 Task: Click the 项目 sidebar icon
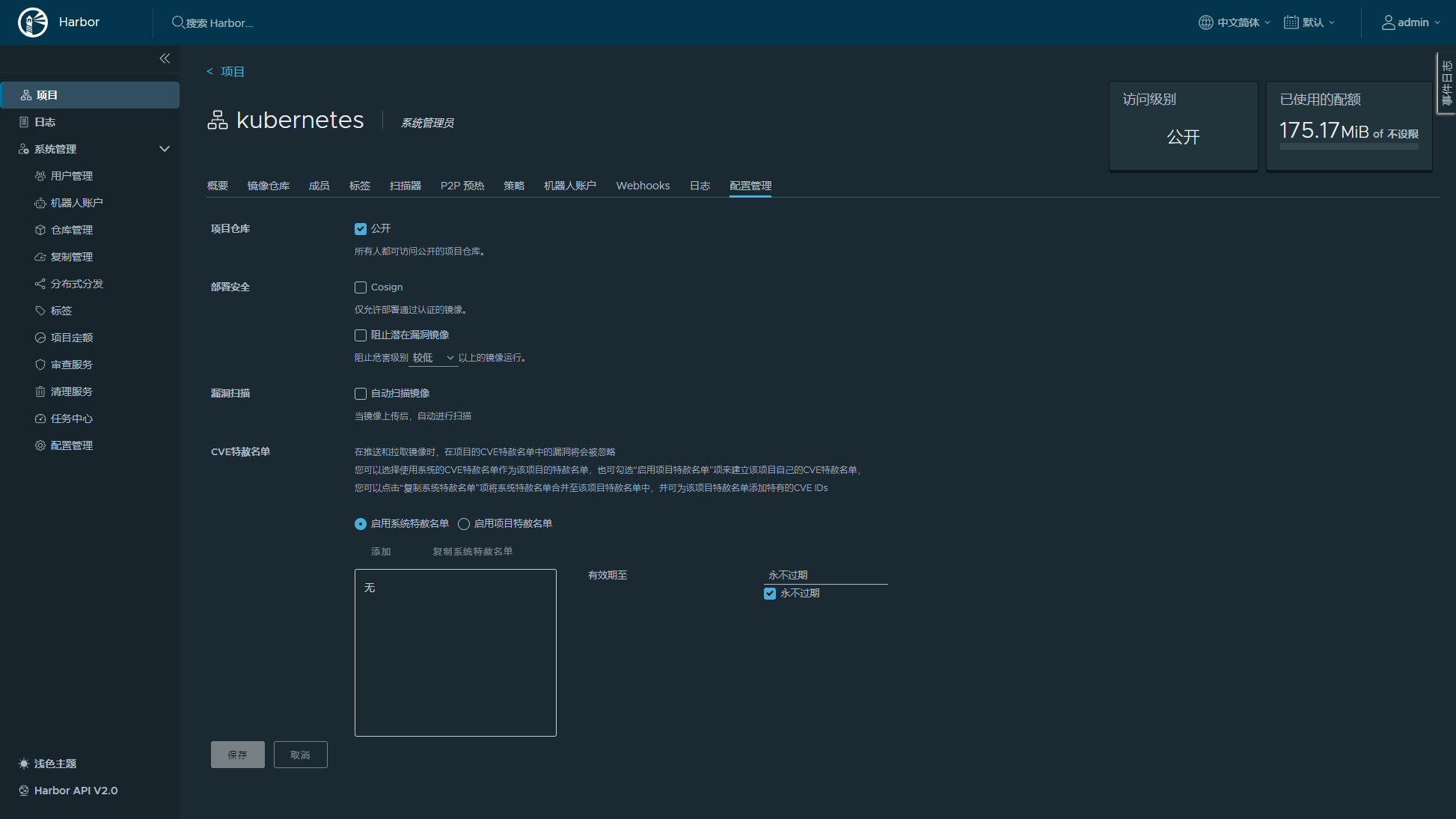[x=26, y=95]
